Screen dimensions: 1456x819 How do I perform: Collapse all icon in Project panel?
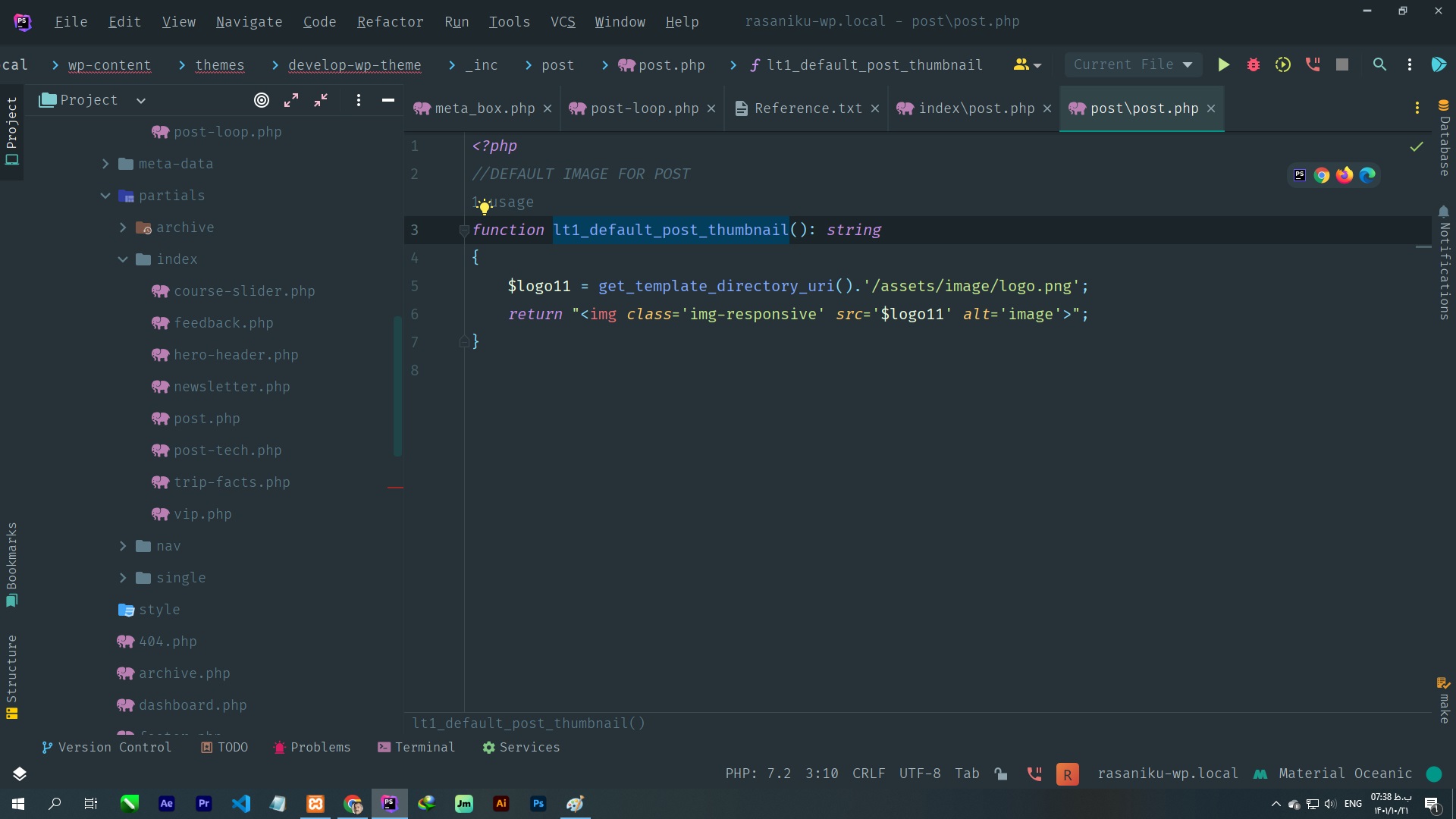321,100
